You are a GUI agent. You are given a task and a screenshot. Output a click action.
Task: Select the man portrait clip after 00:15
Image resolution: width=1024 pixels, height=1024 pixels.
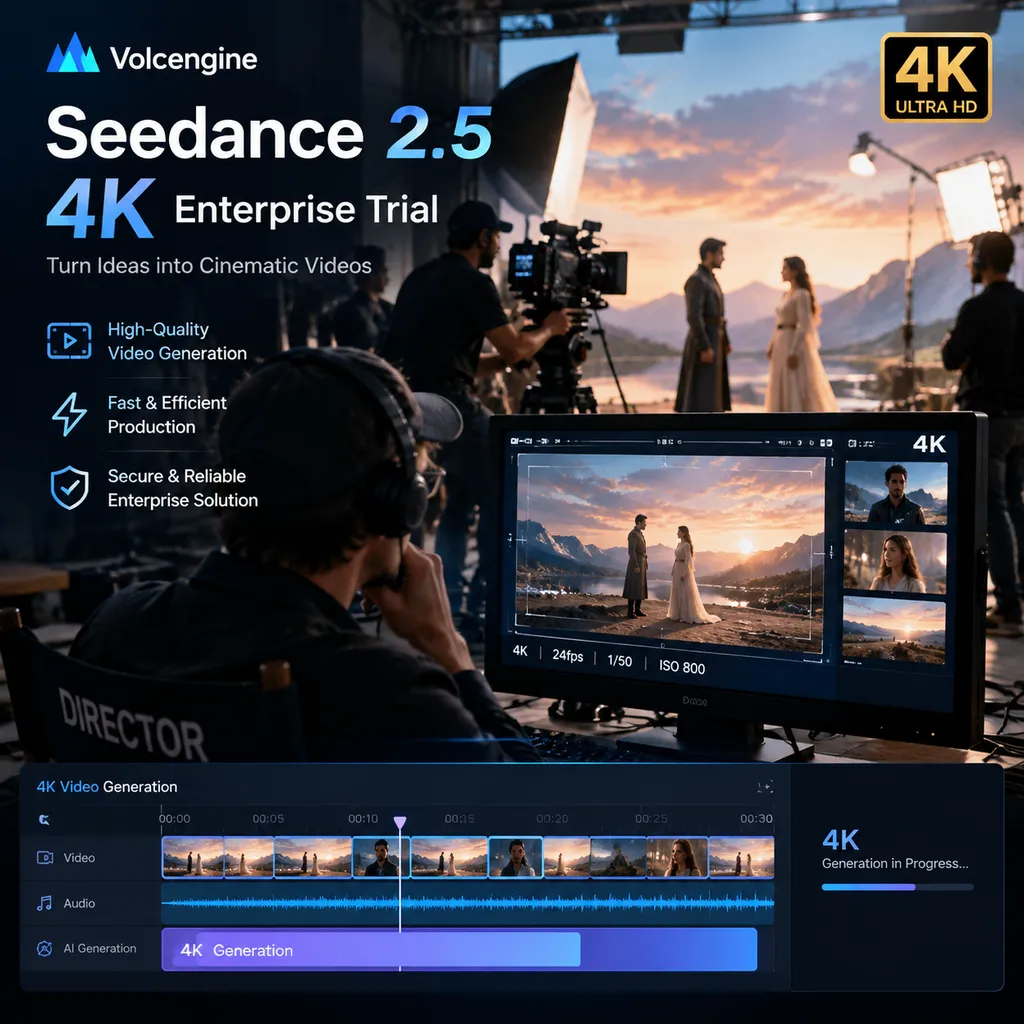(516, 857)
